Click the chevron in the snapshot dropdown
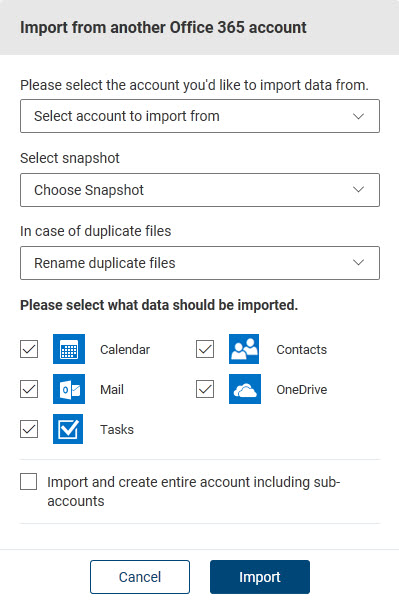 click(359, 190)
